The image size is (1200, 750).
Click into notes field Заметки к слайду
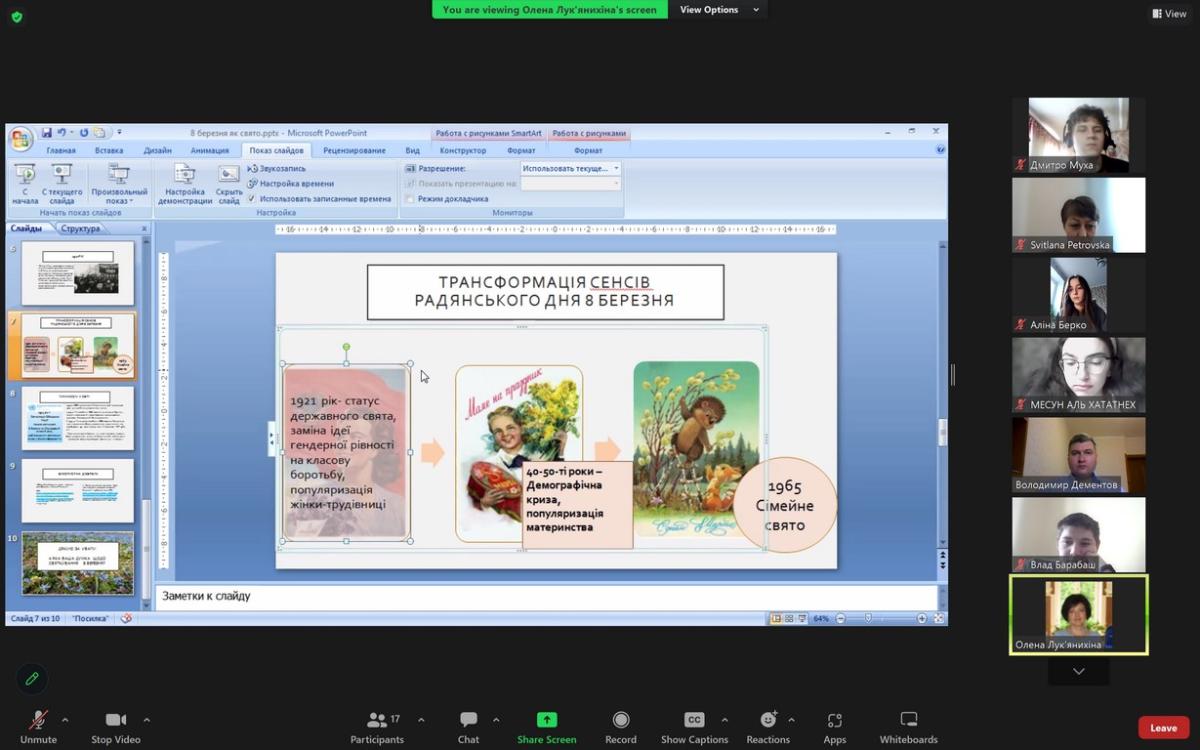pos(545,596)
